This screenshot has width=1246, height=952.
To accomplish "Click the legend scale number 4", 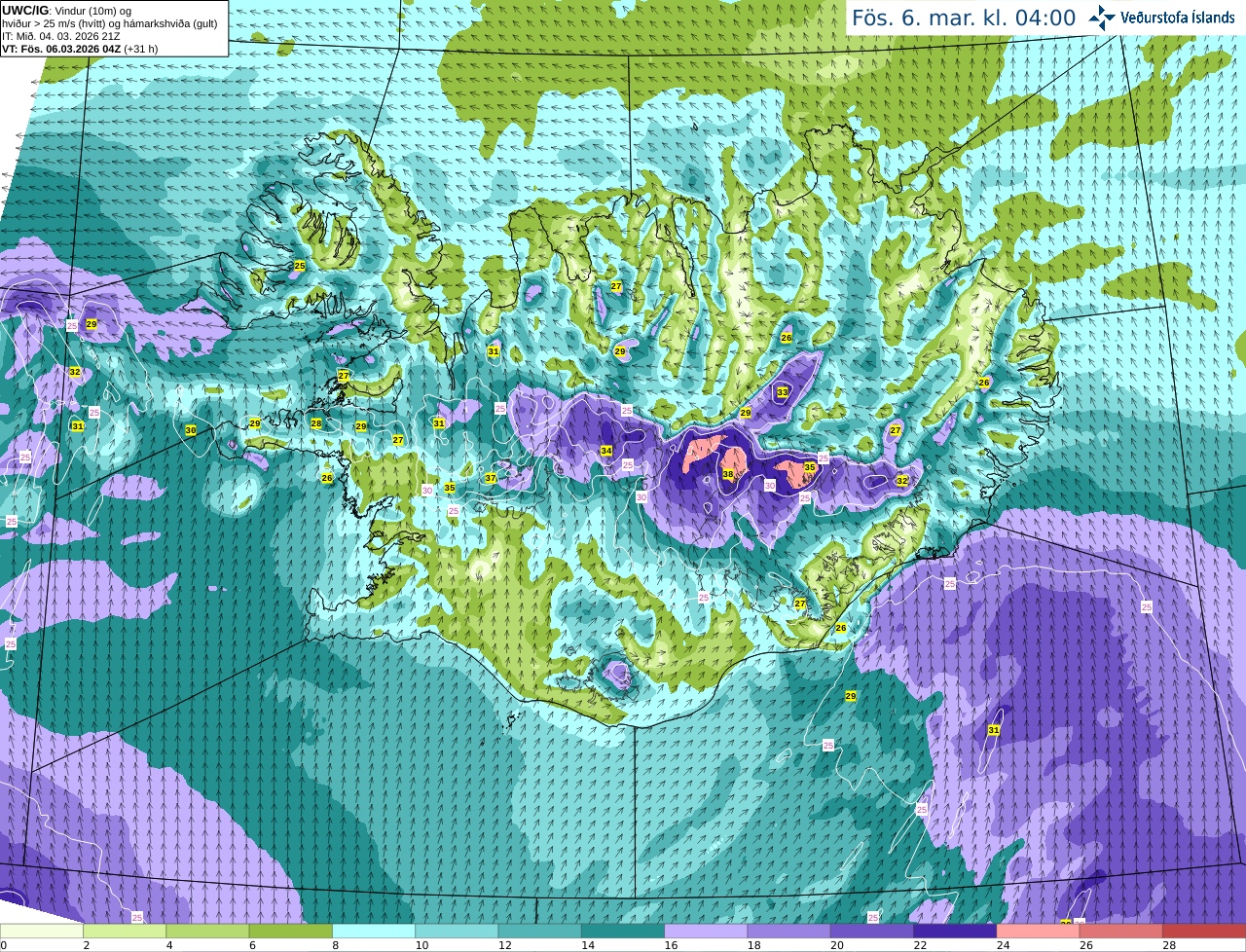I will tap(168, 945).
